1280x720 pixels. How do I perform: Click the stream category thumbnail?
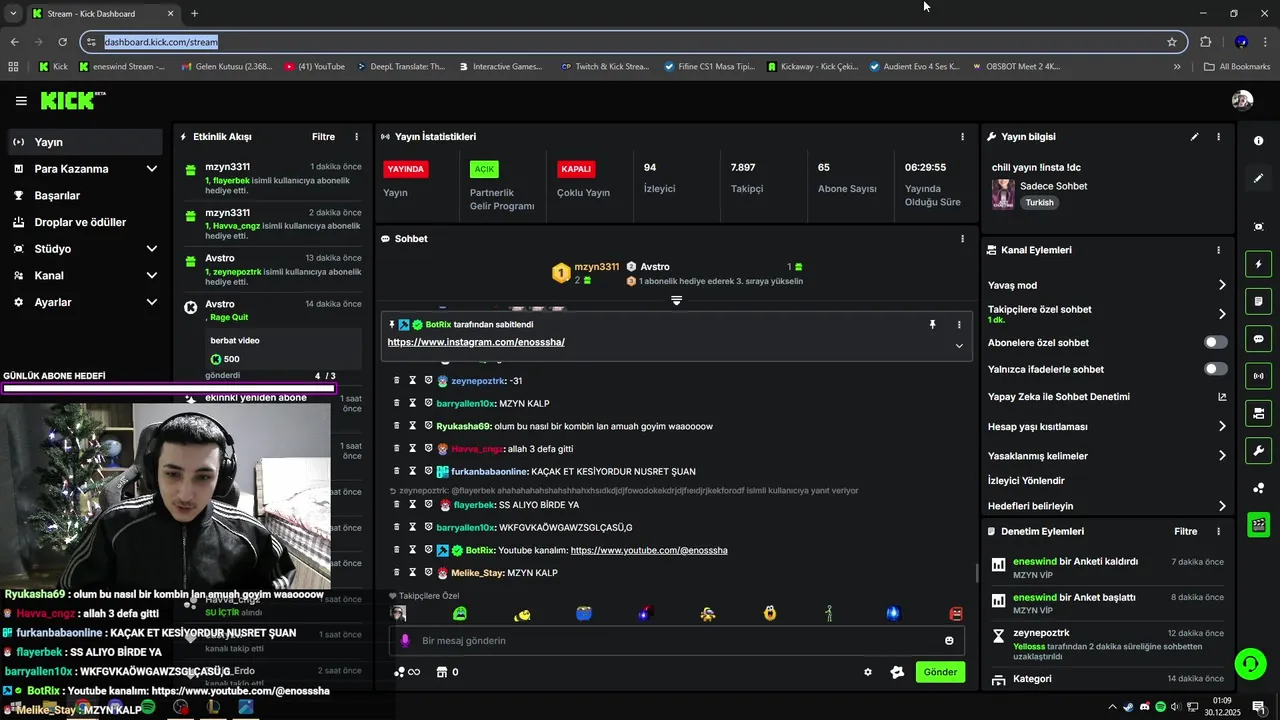click(1002, 194)
